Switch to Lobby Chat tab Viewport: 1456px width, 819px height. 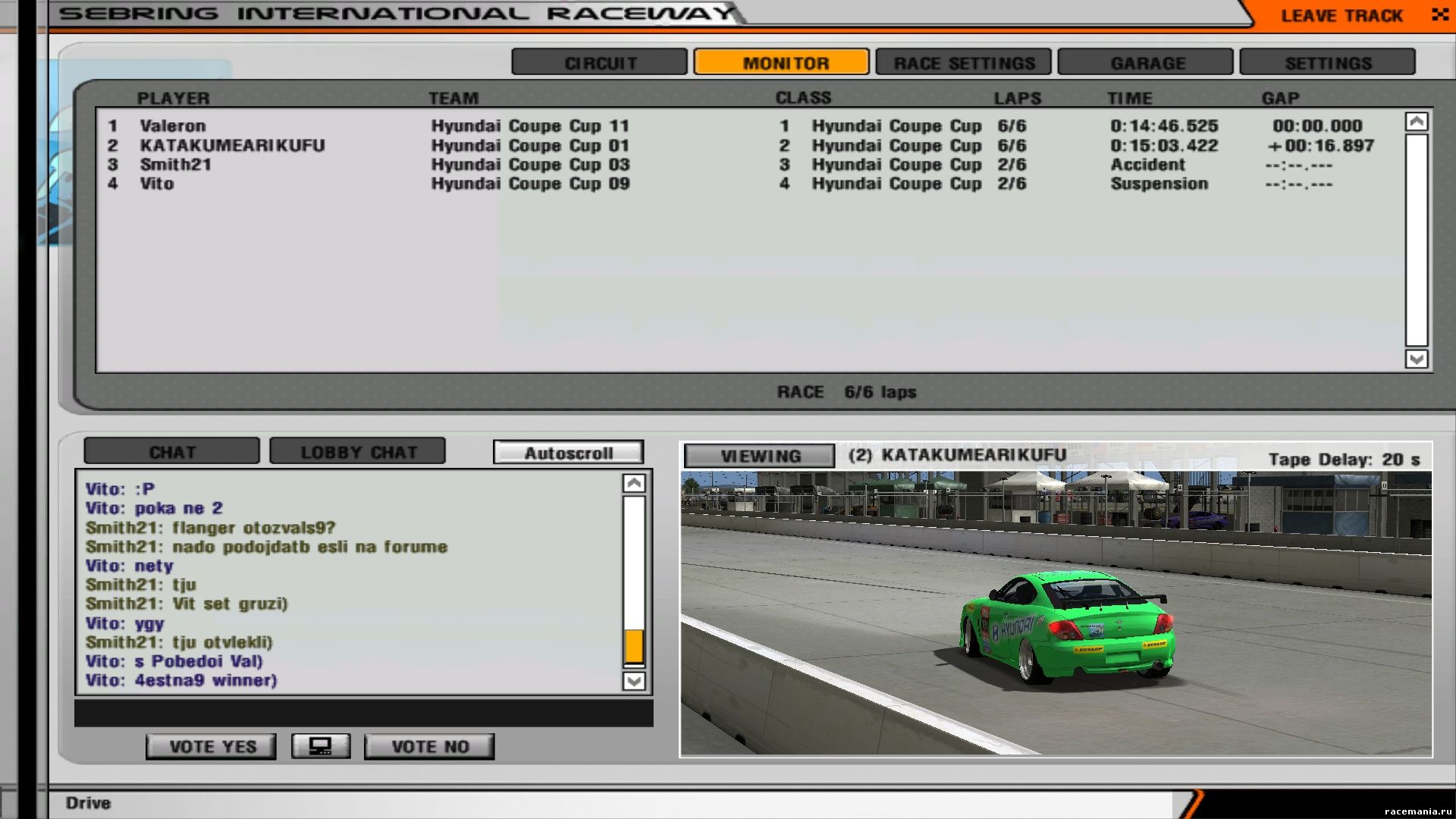click(x=358, y=451)
